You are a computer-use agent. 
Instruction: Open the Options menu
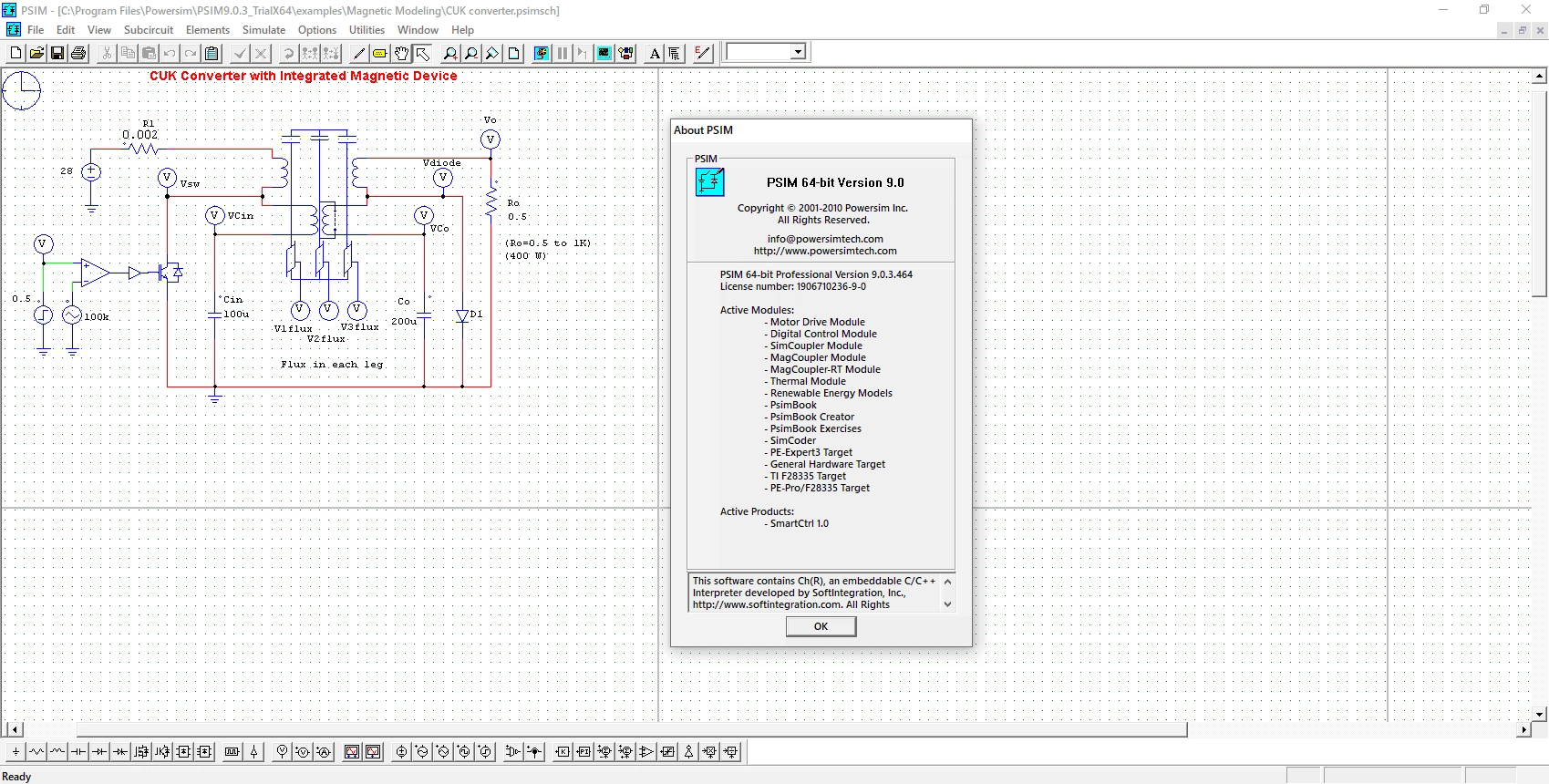click(317, 30)
